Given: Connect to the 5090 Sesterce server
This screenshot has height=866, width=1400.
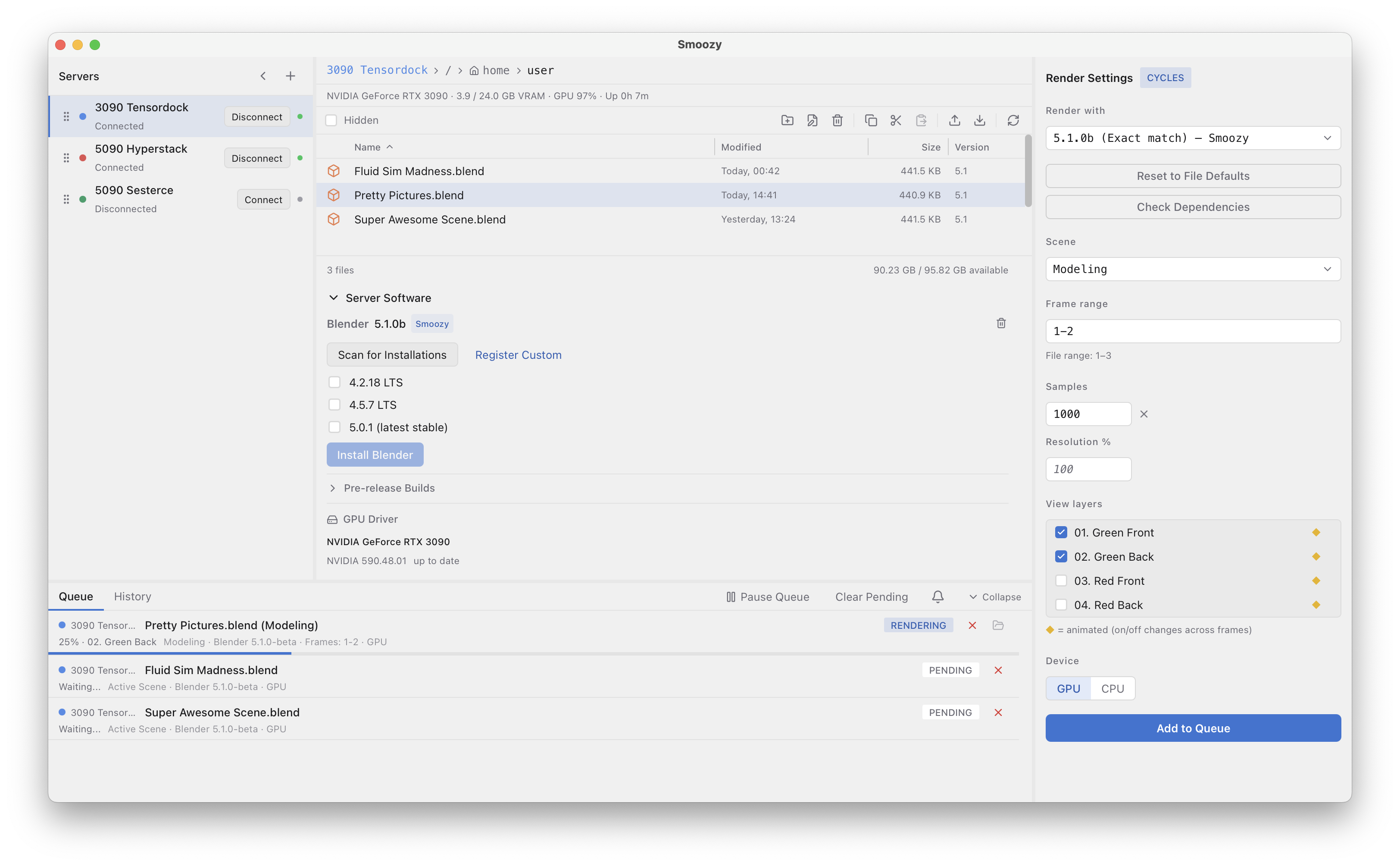Looking at the screenshot, I should (x=263, y=199).
